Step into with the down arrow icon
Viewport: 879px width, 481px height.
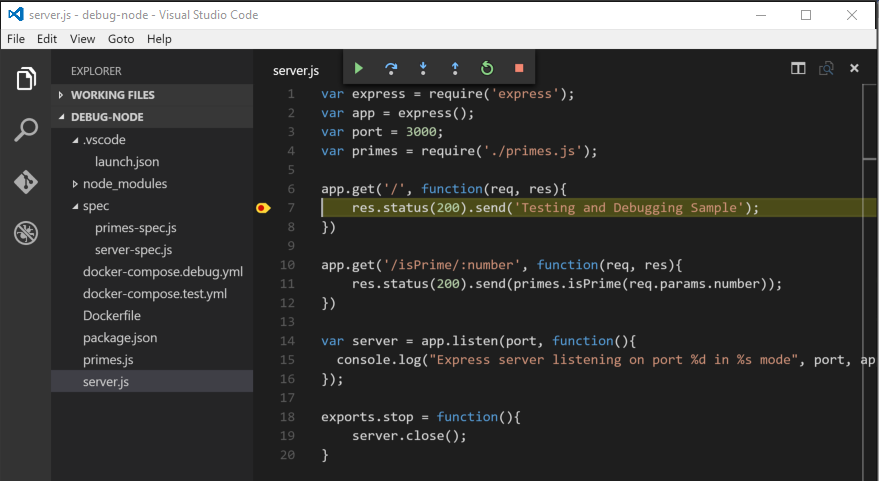[x=423, y=68]
